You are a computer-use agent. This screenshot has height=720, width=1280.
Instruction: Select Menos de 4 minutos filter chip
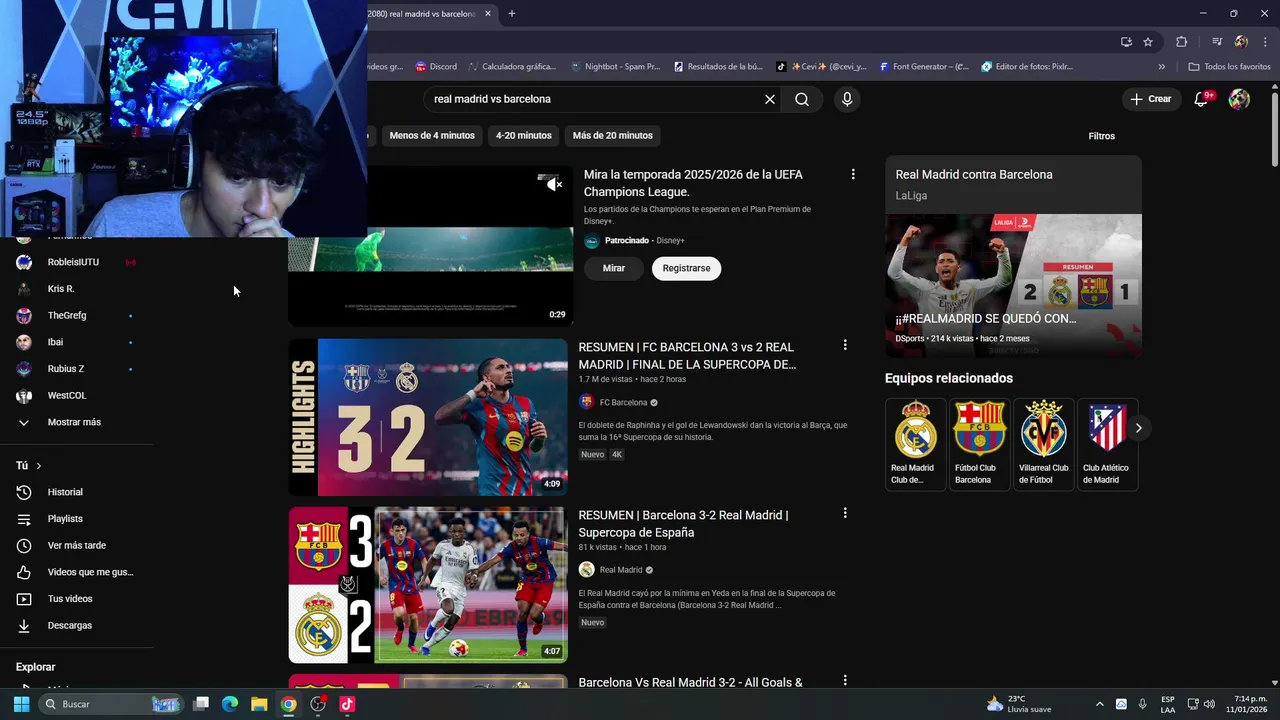432,135
